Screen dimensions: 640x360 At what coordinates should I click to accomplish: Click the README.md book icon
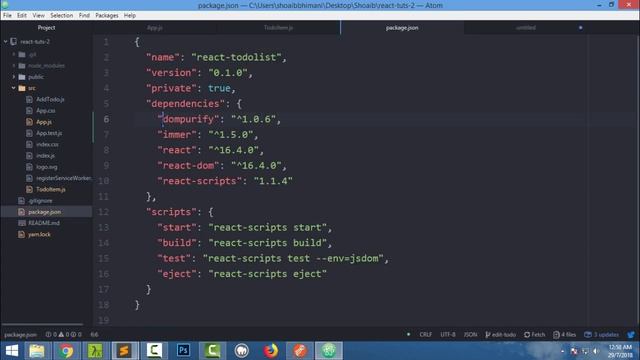22,223
